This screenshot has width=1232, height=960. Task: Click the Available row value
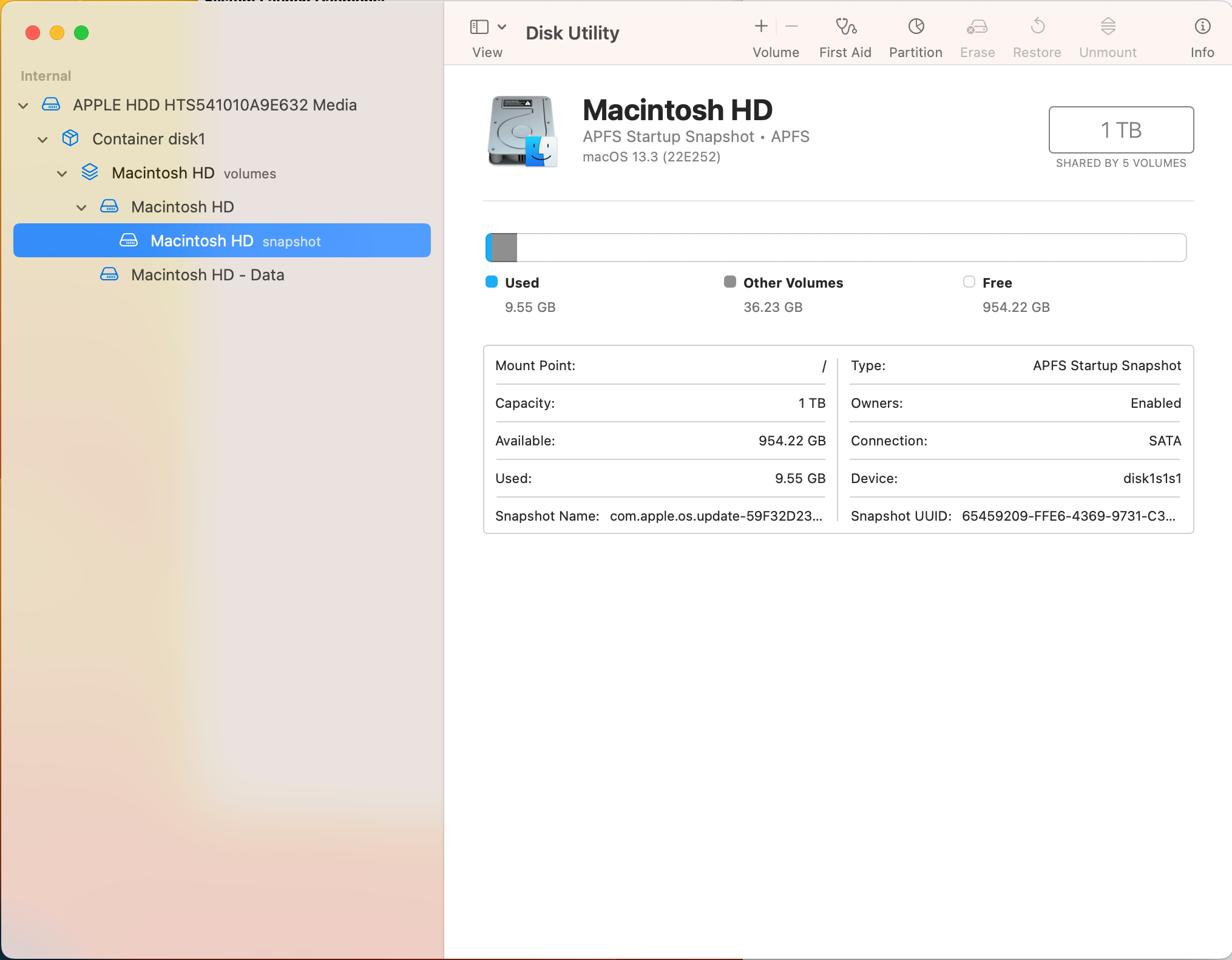pyautogui.click(x=792, y=441)
